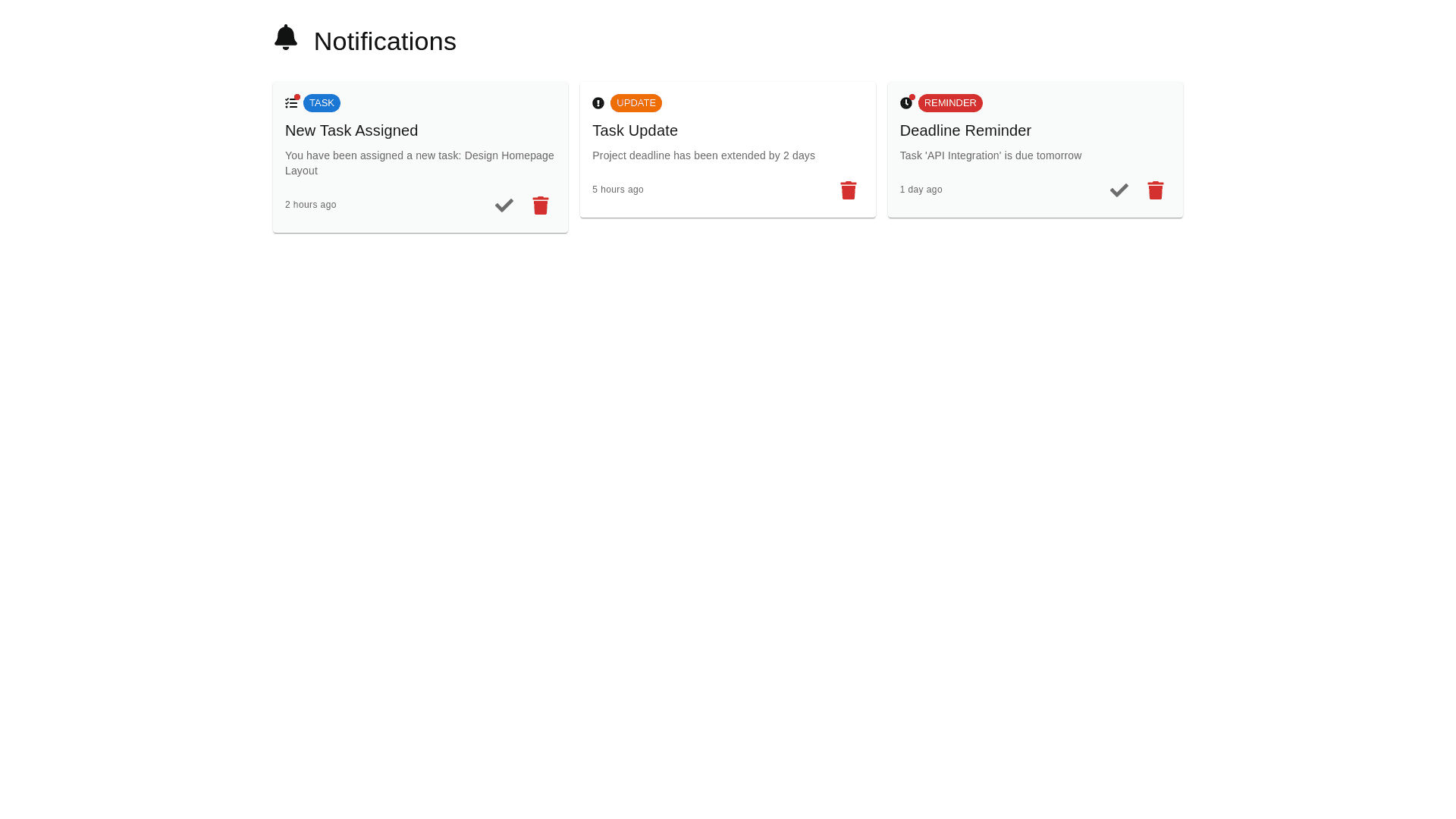Viewport: 1456px width, 819px height.
Task: Mark Deadline Reminder as read
Action: (x=1119, y=190)
